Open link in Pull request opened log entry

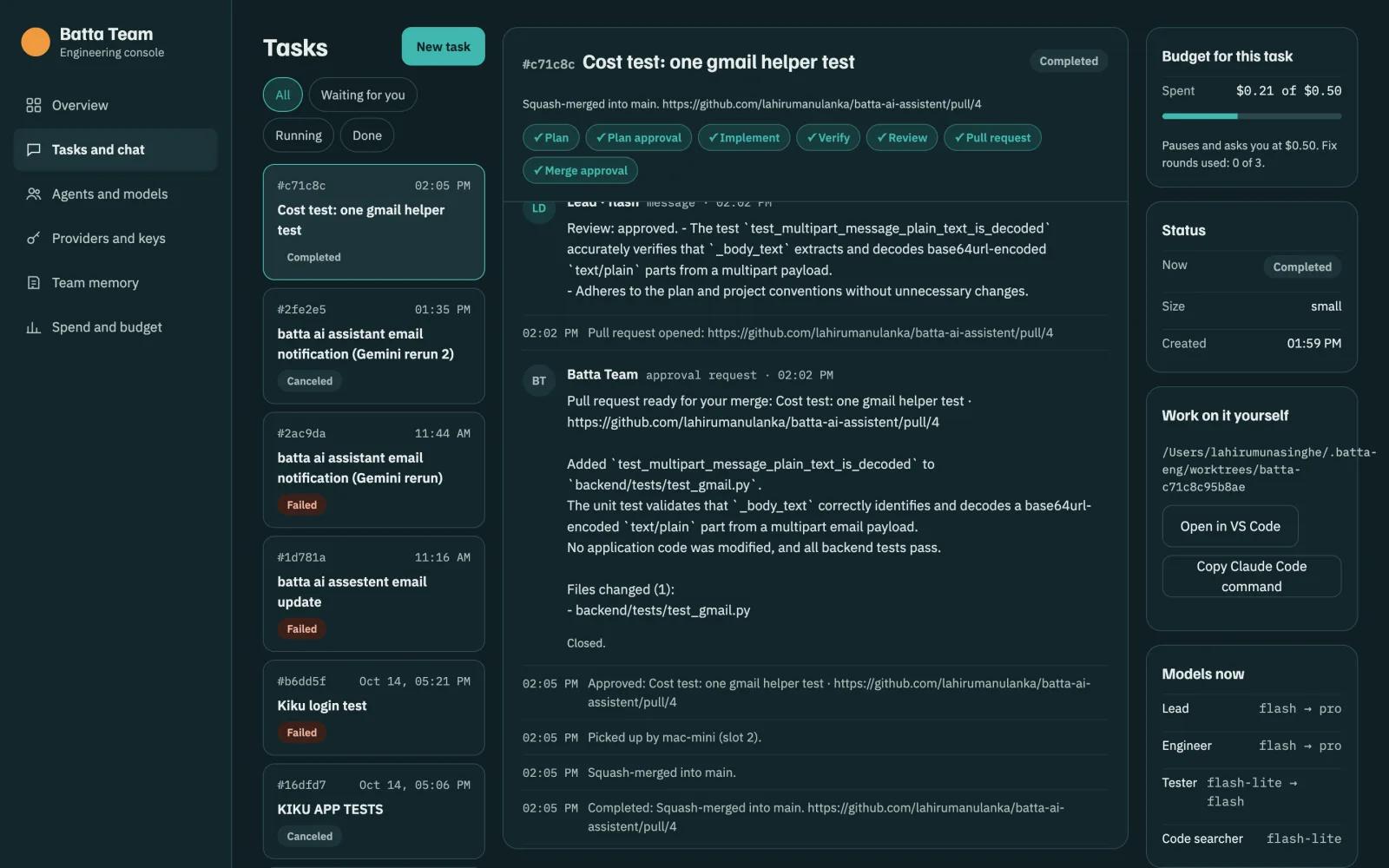point(880,332)
